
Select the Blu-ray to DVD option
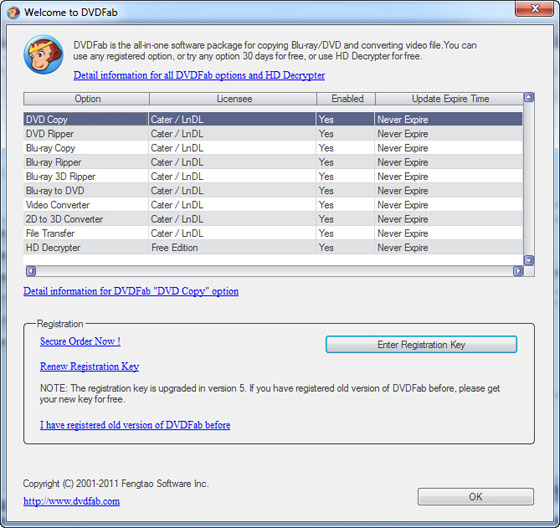tap(273, 190)
